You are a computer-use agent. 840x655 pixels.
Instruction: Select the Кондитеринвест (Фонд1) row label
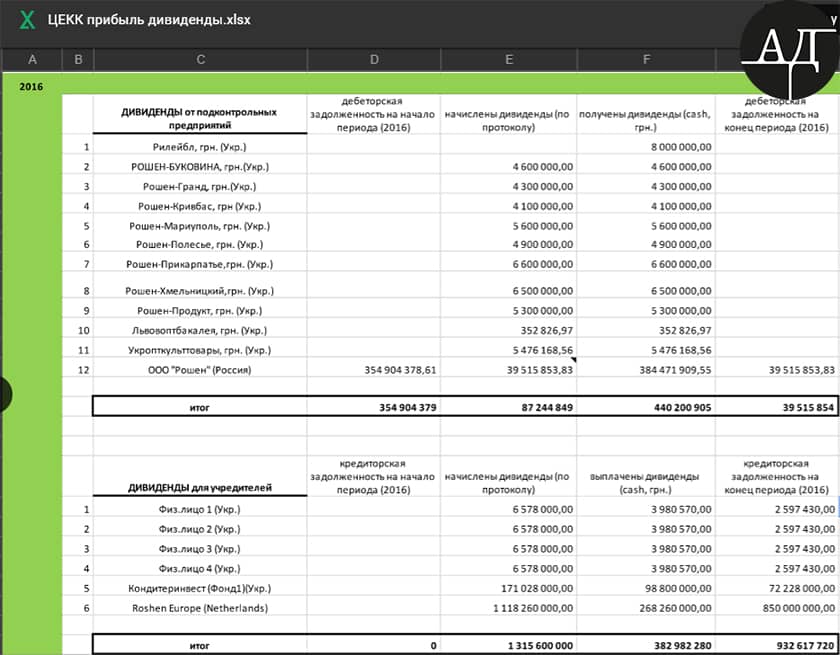click(x=200, y=588)
